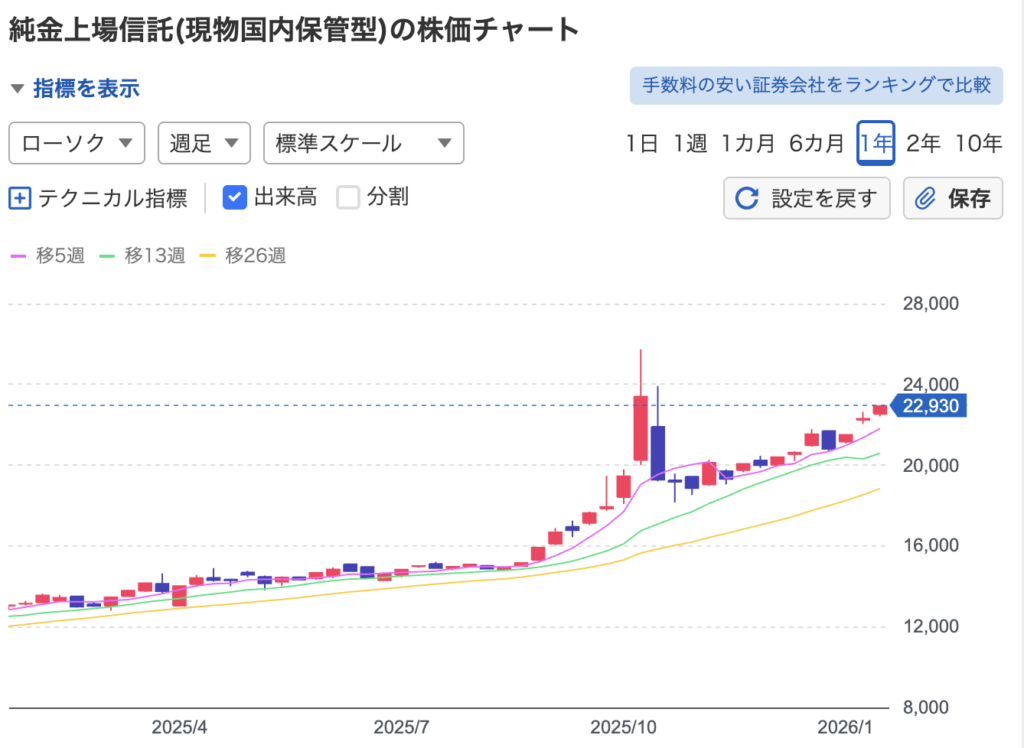Select the 1日 time range
The image size is (1024, 748).
(642, 143)
